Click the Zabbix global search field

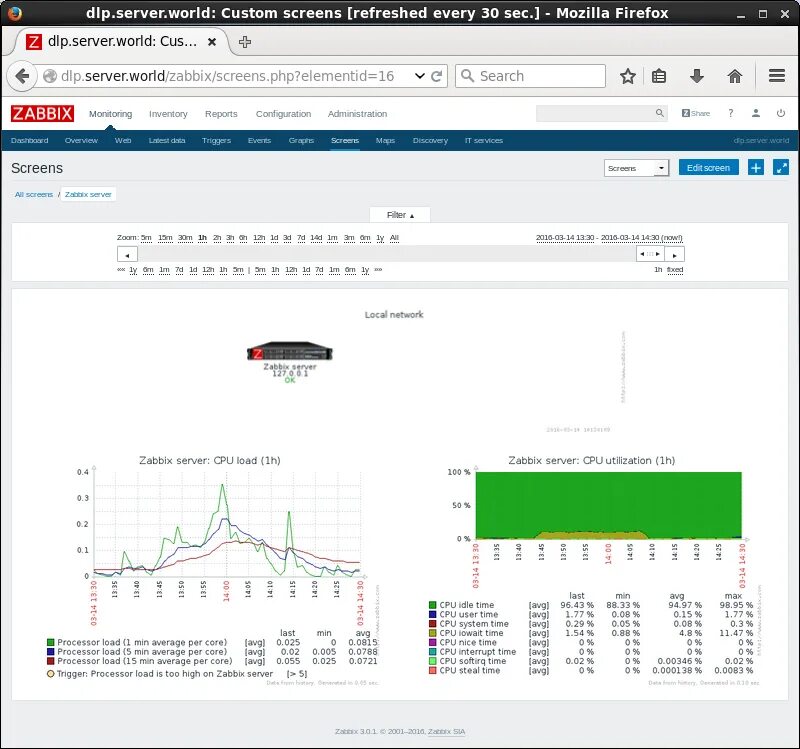click(595, 113)
